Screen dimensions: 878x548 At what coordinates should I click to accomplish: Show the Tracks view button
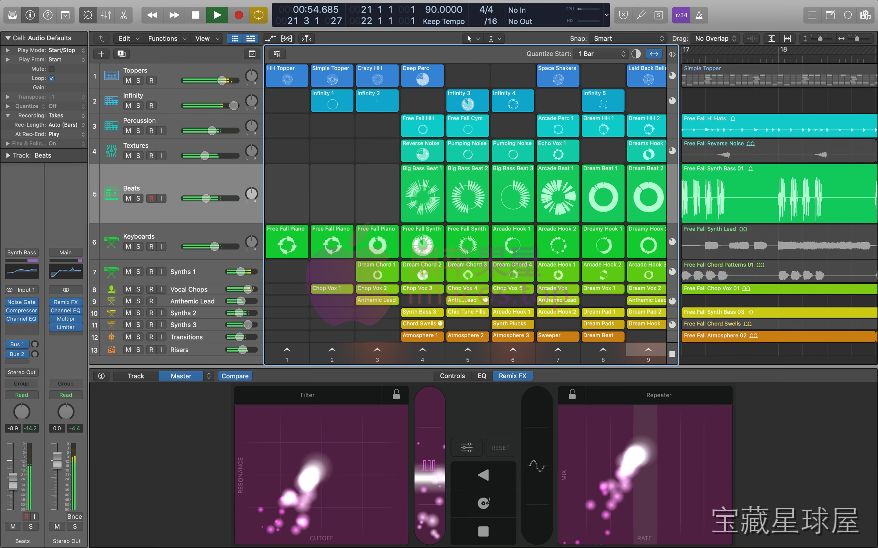coord(250,39)
